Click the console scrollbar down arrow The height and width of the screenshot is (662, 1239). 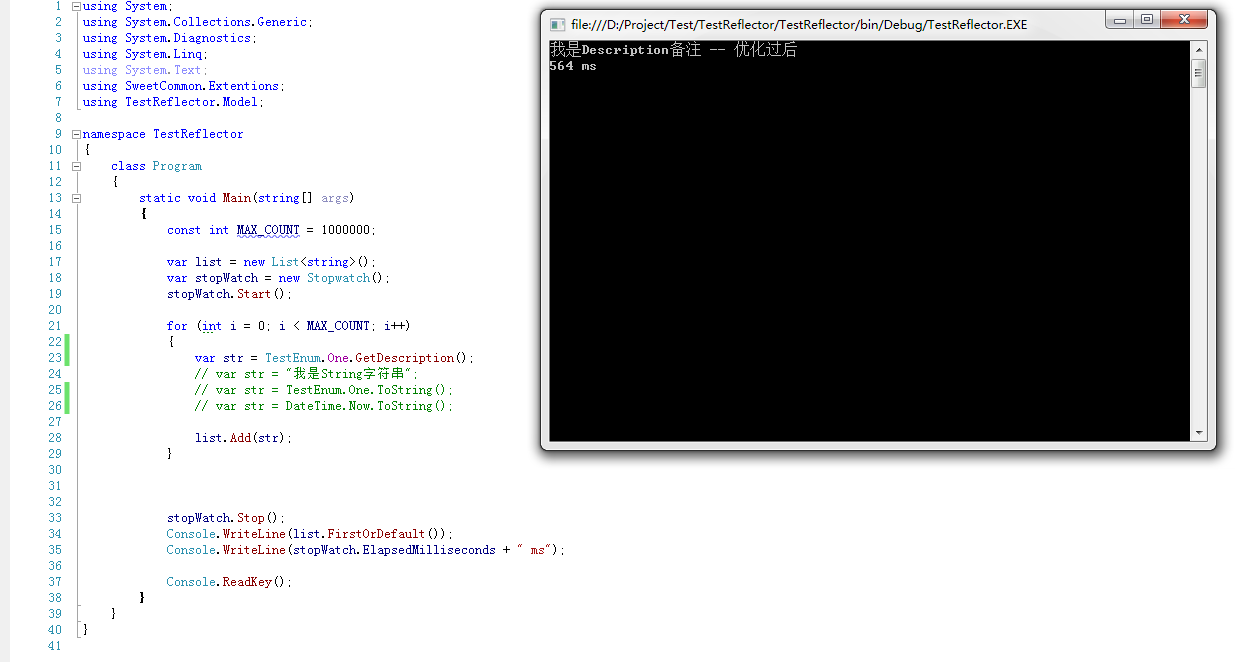pyautogui.click(x=1198, y=433)
